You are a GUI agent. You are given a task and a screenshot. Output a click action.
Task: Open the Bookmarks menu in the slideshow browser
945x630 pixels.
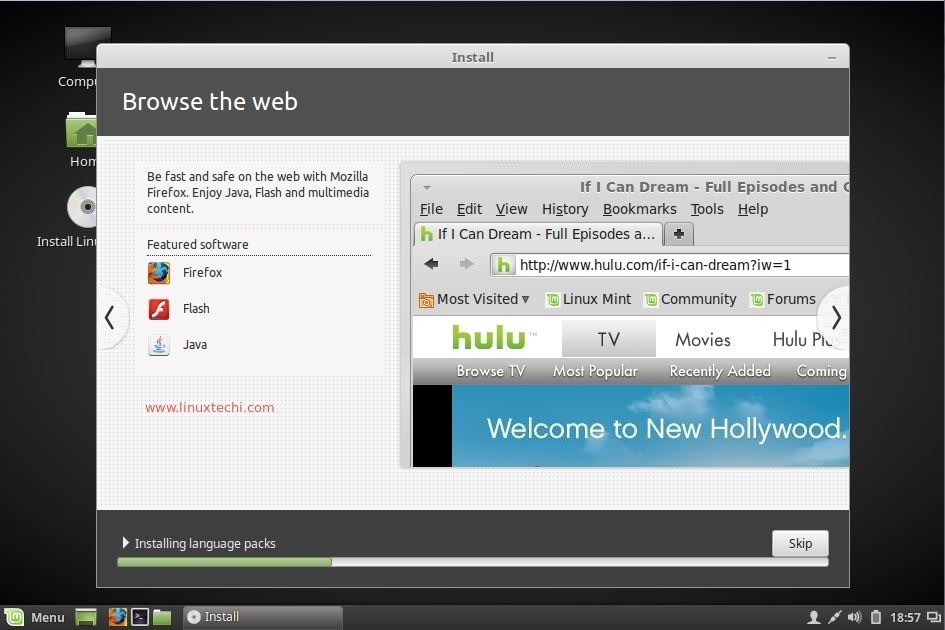[x=639, y=209]
